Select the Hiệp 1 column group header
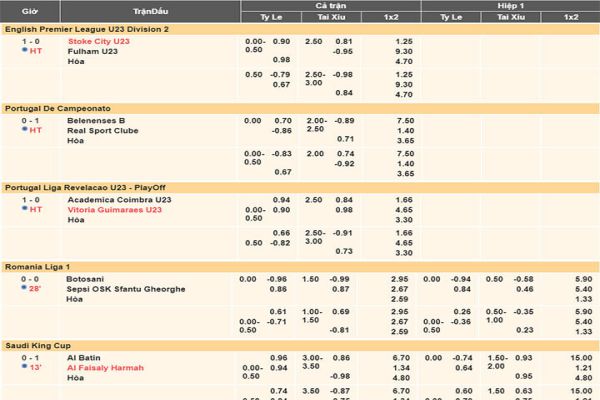The height and width of the screenshot is (400, 600). (x=510, y=5)
